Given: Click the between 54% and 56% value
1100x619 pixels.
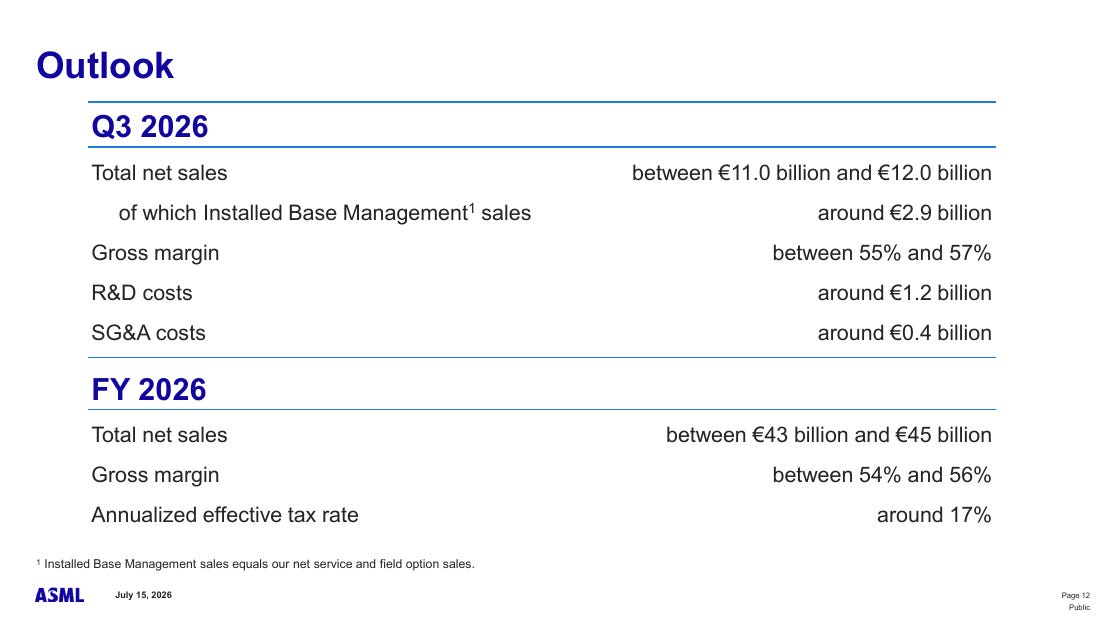Looking at the screenshot, I should [x=882, y=475].
